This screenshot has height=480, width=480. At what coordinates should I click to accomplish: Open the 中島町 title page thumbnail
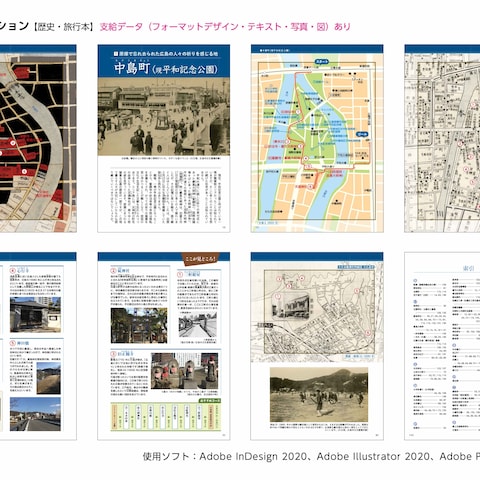coord(164,138)
